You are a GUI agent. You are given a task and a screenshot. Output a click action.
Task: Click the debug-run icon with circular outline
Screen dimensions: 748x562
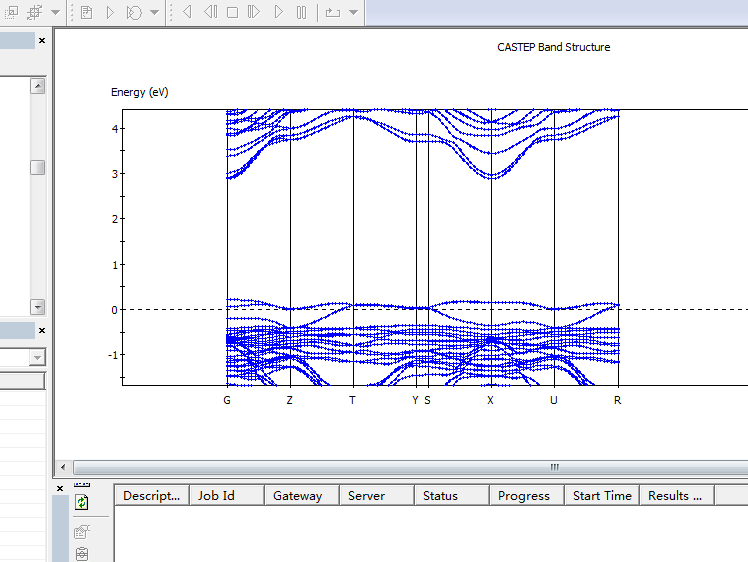134,12
